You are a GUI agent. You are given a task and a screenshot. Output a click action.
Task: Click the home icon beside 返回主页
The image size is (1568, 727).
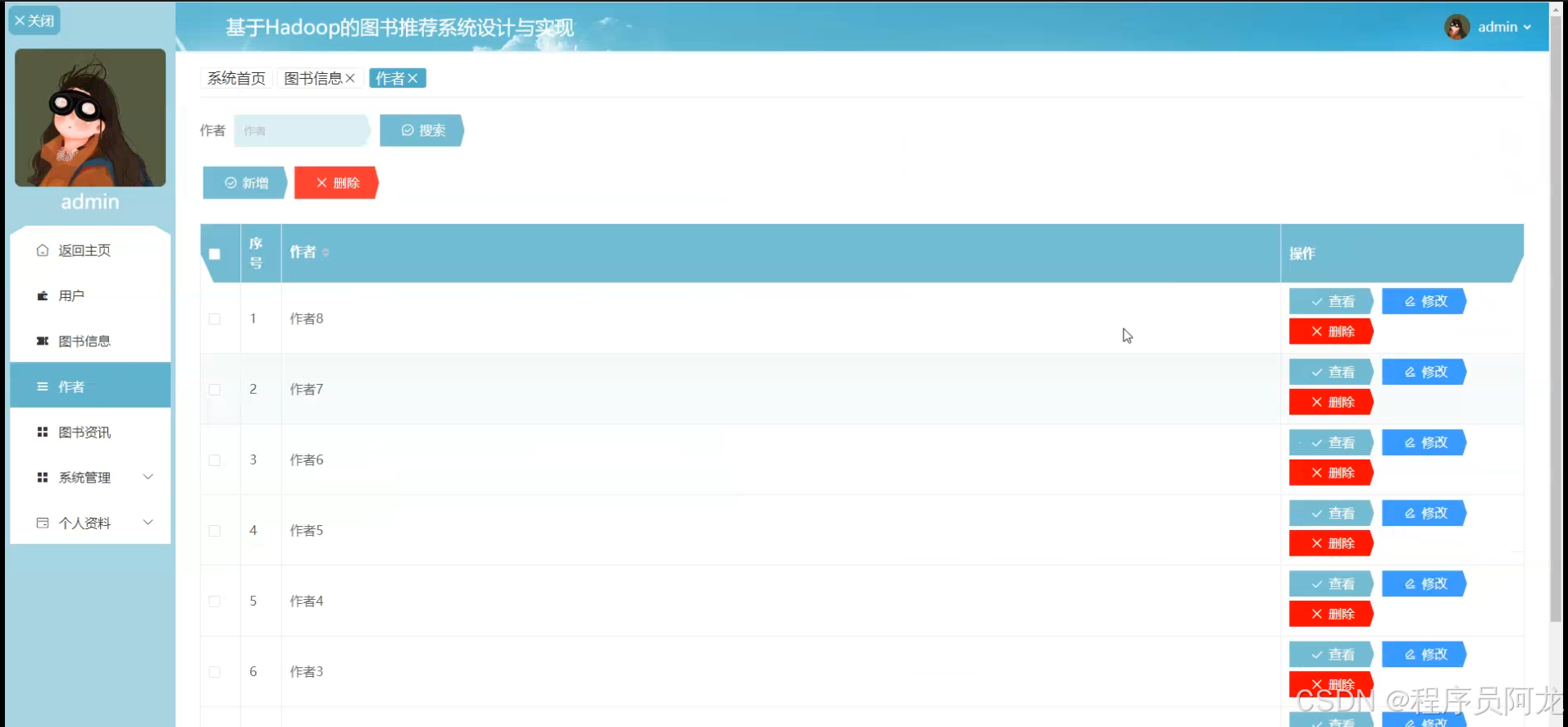[43, 250]
